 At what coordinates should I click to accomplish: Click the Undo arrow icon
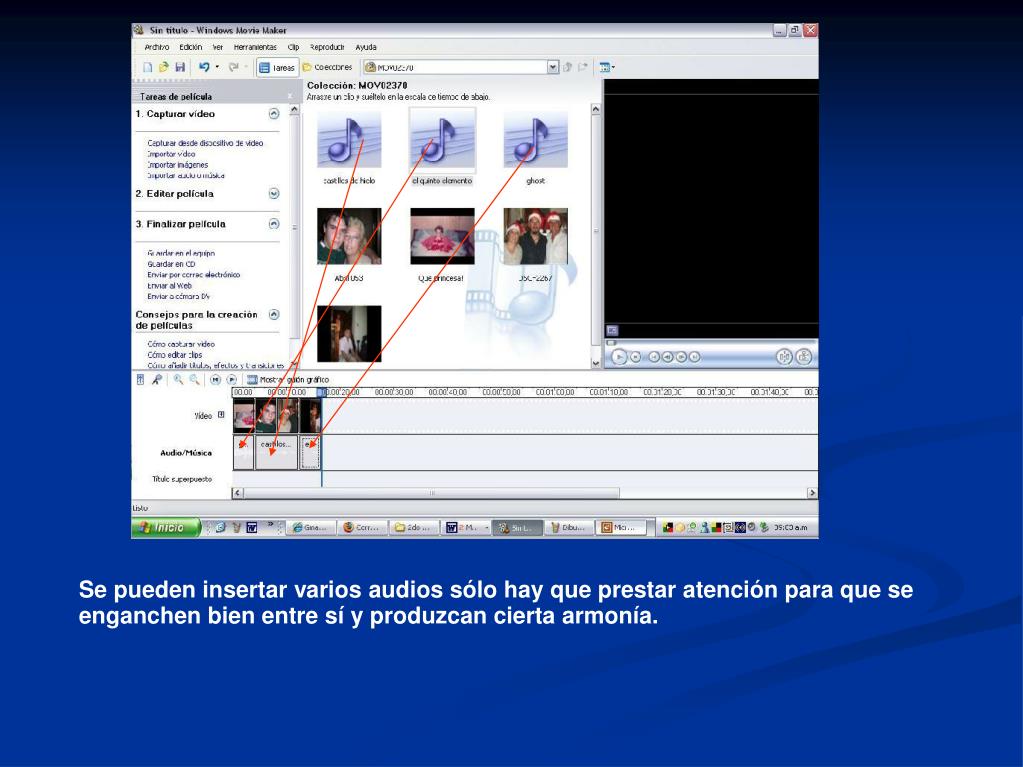203,67
